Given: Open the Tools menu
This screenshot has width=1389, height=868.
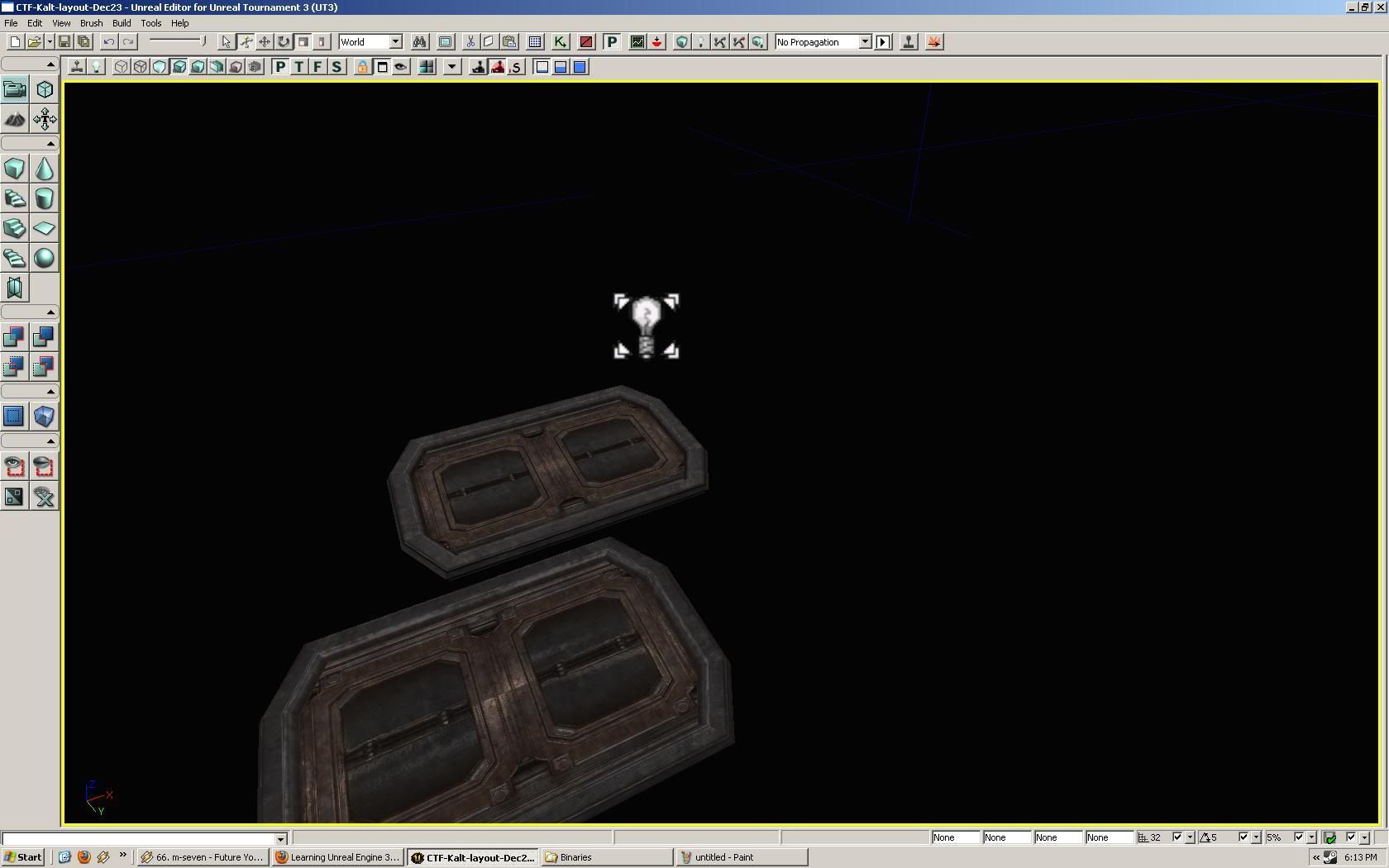Looking at the screenshot, I should (150, 23).
